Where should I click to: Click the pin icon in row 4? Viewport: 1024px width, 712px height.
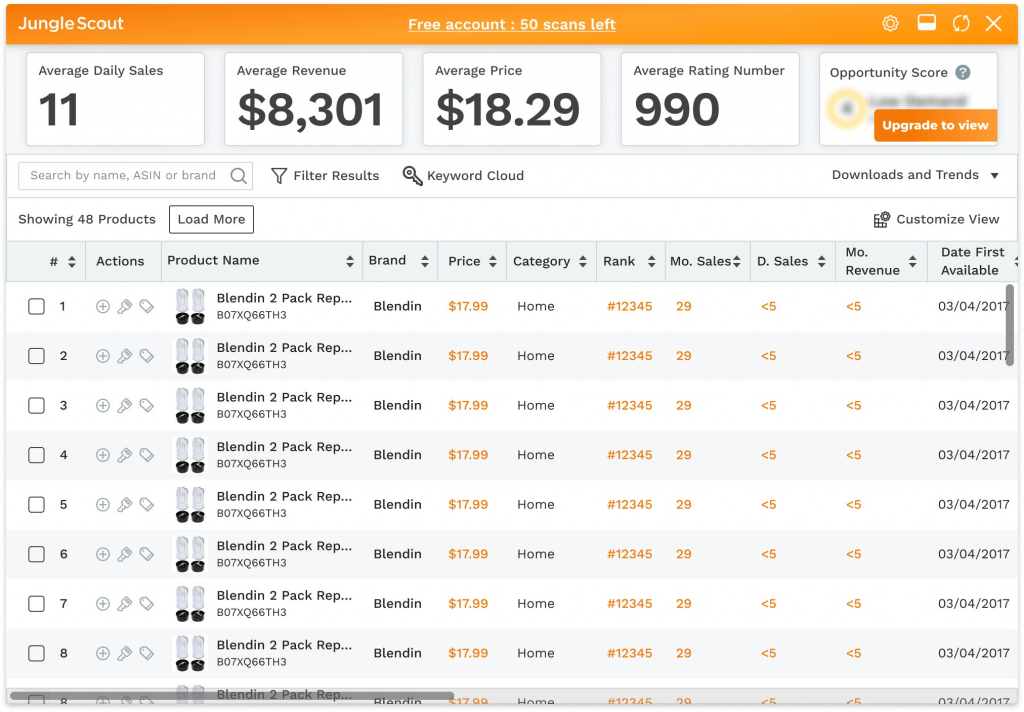[125, 455]
